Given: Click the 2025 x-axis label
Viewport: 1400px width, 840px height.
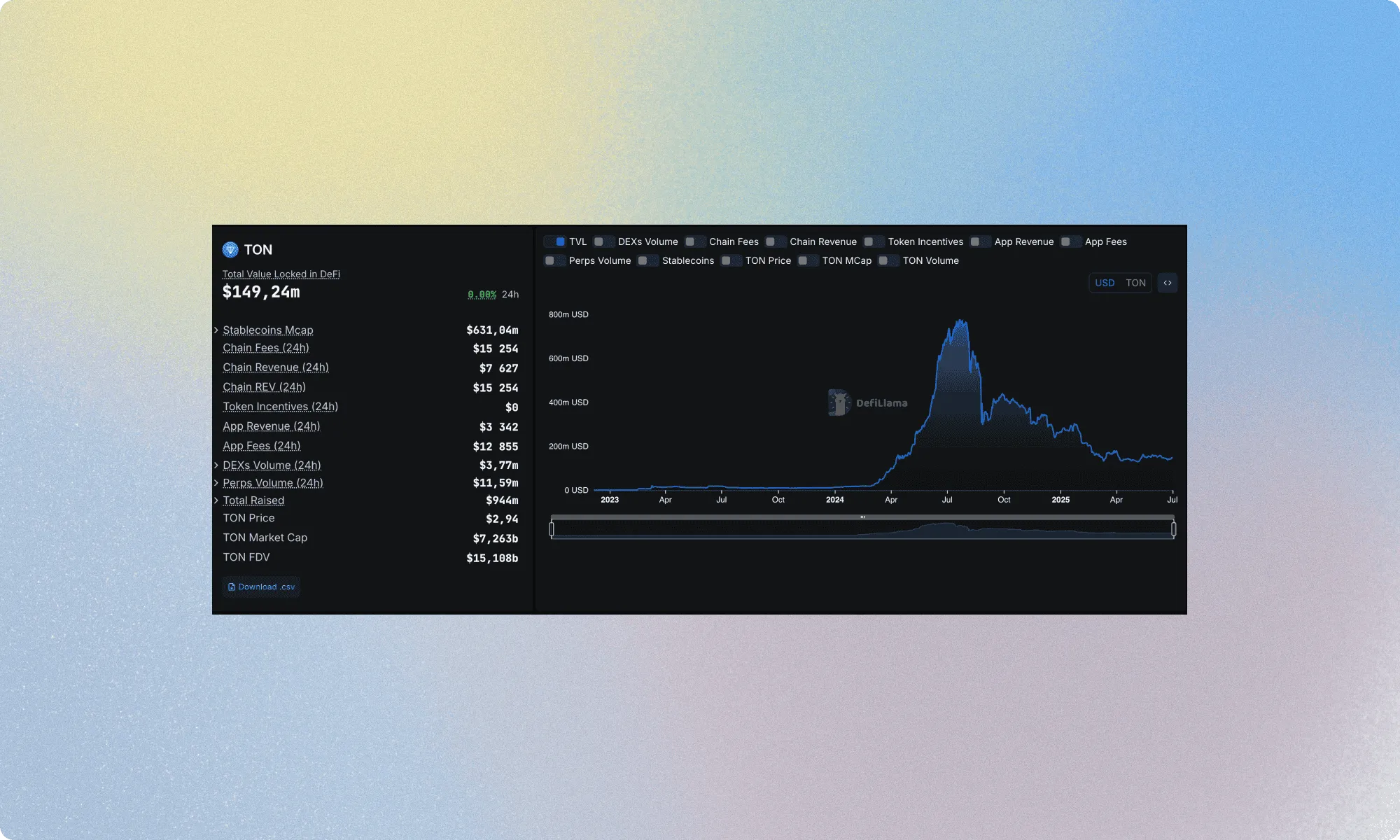Looking at the screenshot, I should coord(1060,500).
